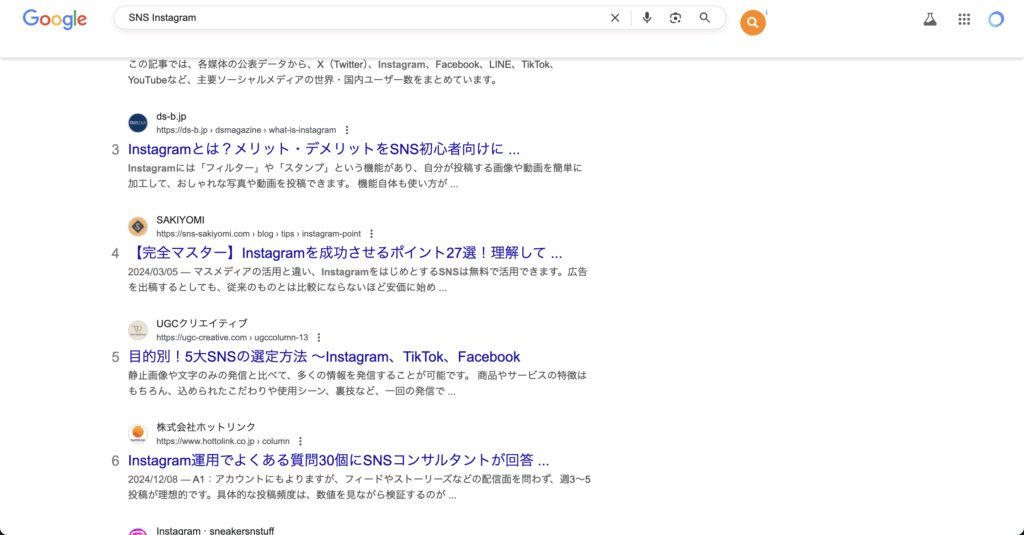This screenshot has height=535, width=1024.
Task: Click the 株式会社ホットリンク site name
Action: 206,427
